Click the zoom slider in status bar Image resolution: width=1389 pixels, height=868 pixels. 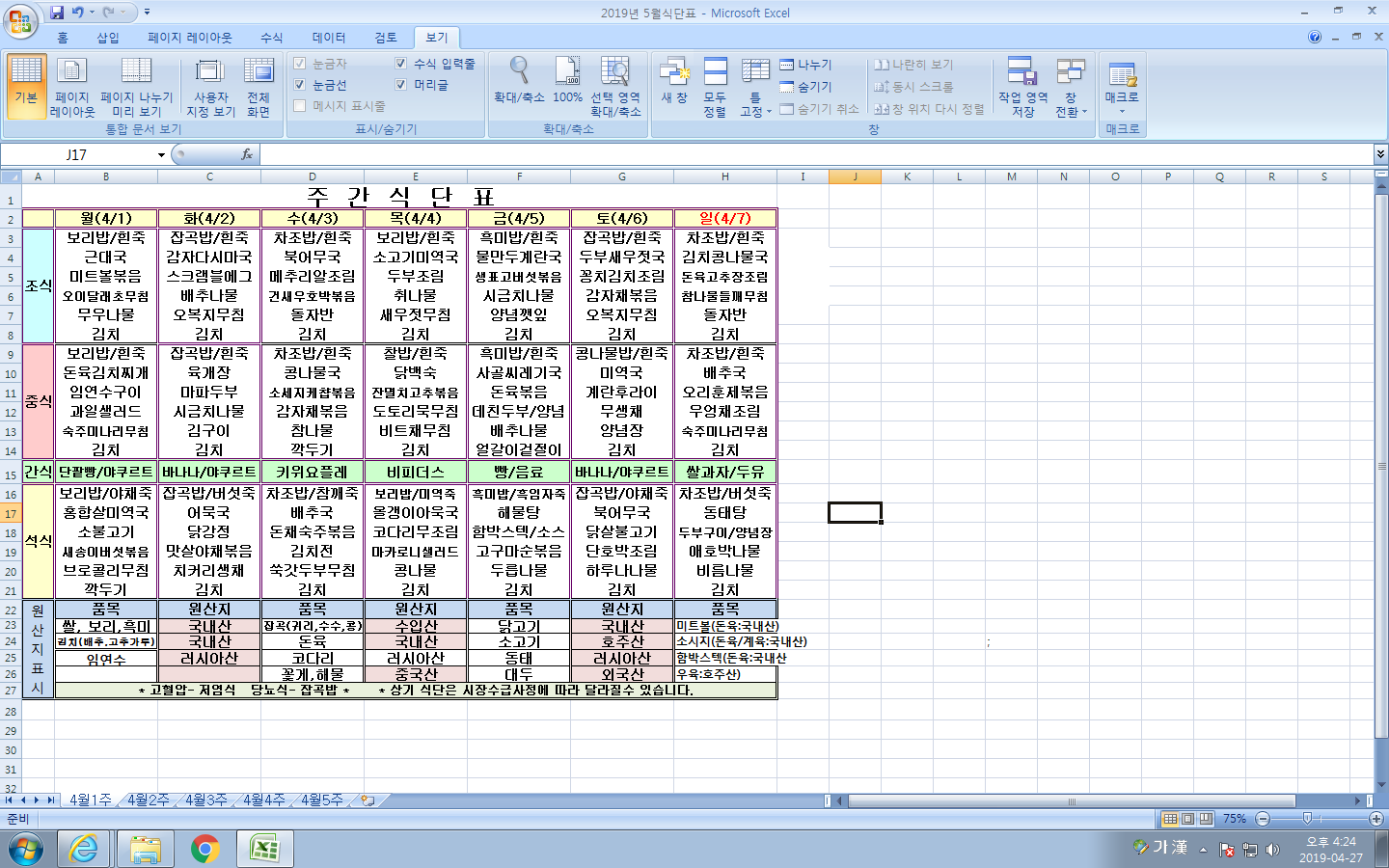tap(1307, 818)
